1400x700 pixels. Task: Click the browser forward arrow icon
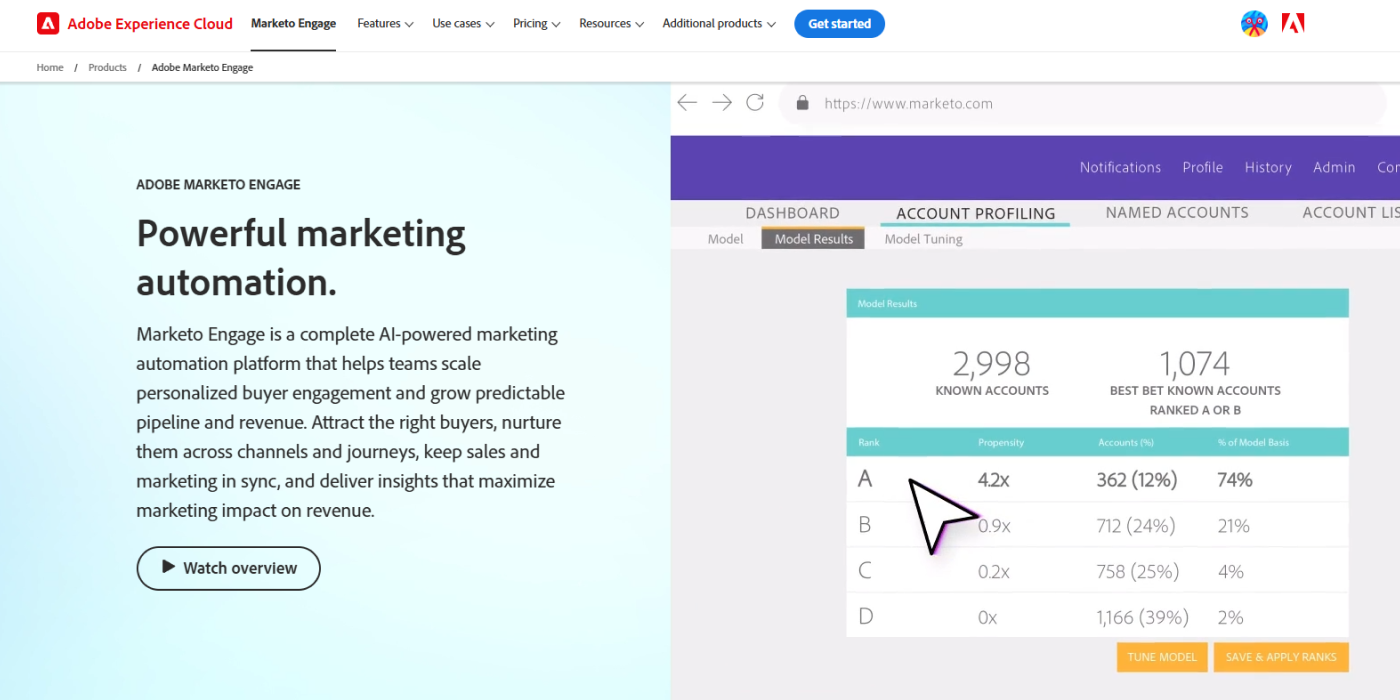click(x=722, y=103)
